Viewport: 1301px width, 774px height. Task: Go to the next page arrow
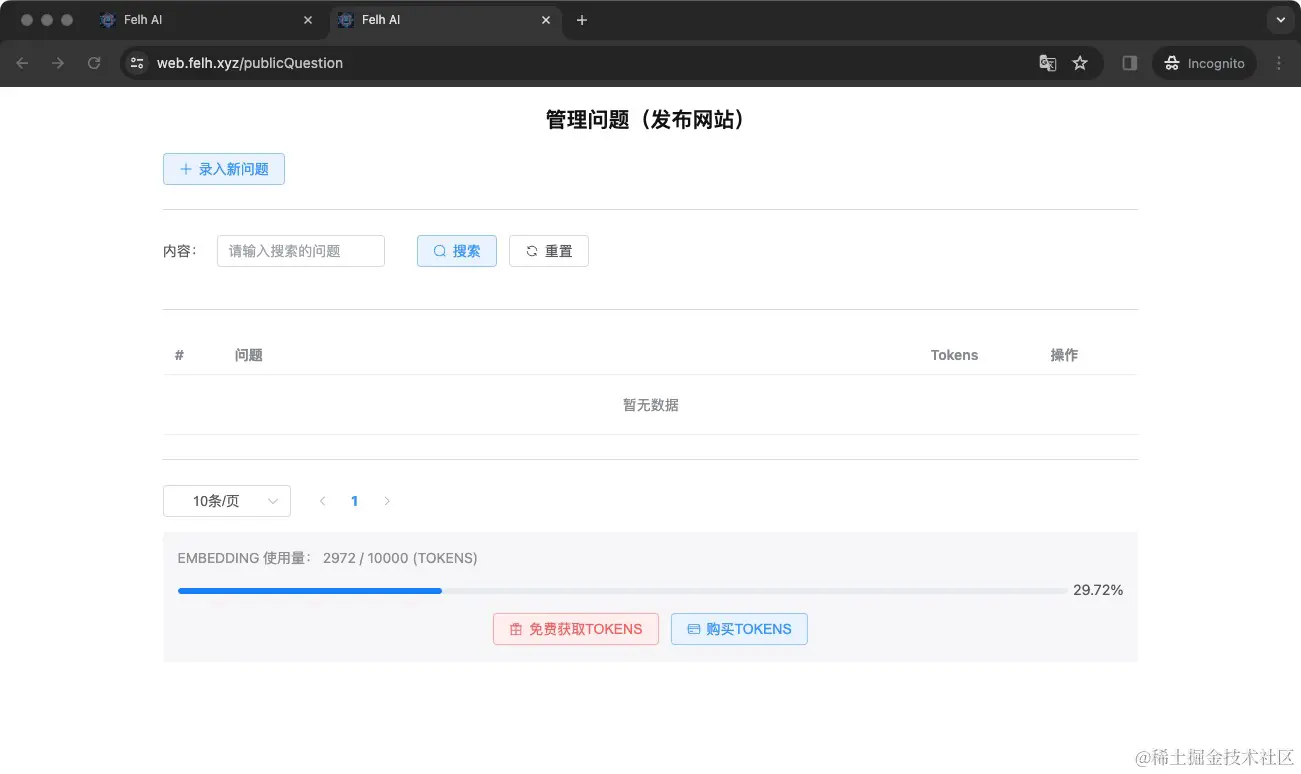click(387, 501)
